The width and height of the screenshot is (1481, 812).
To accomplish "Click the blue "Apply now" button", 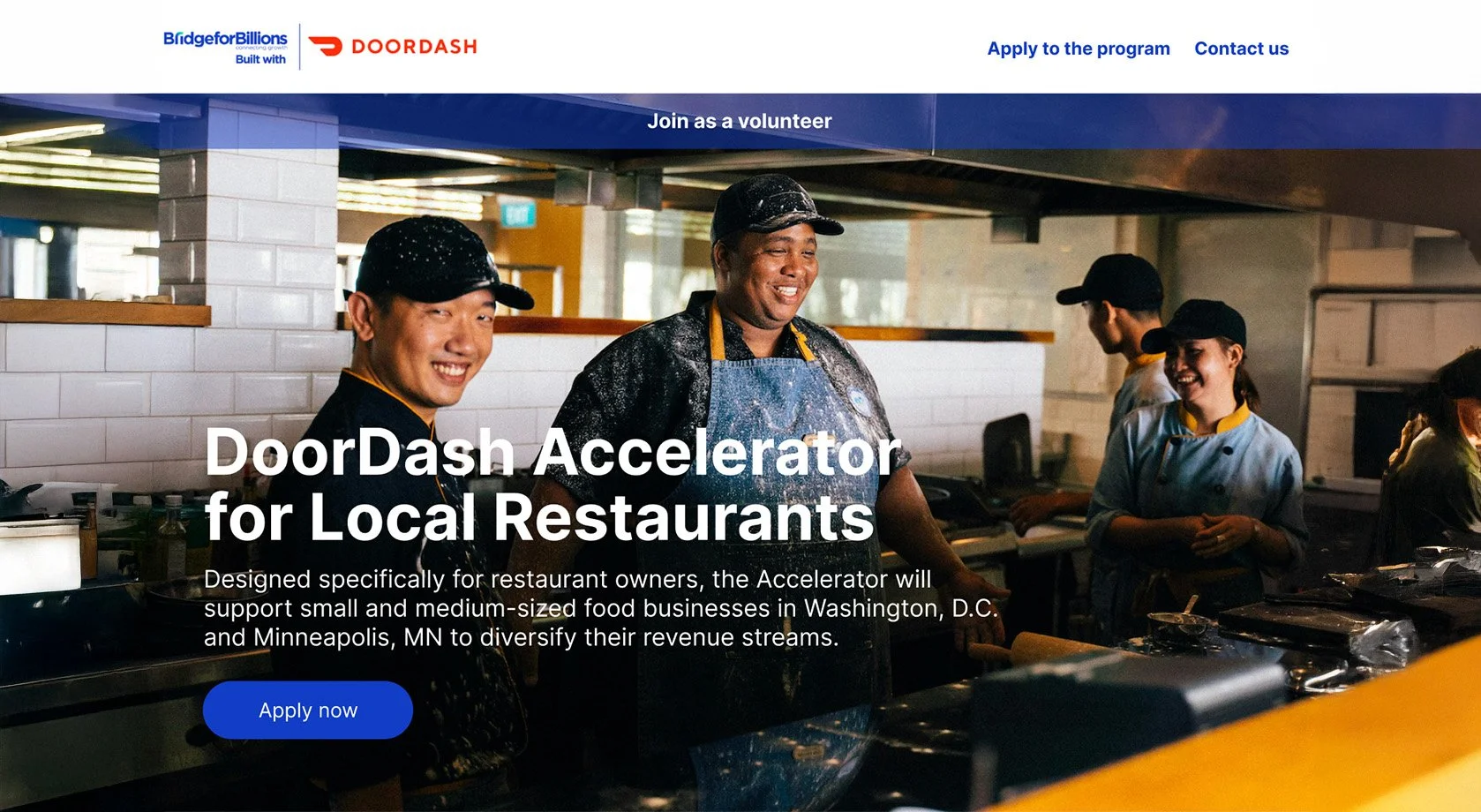I will pyautogui.click(x=308, y=710).
